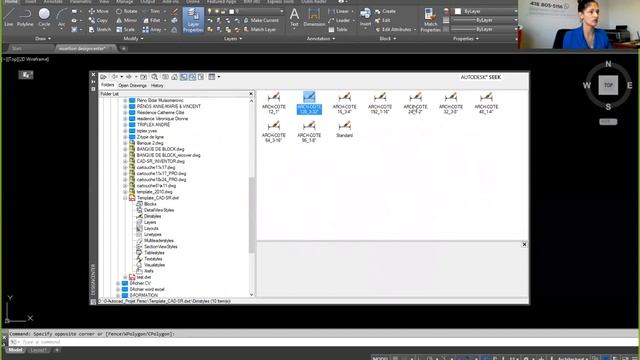Toggle DesignCenter palette auto-hide
The image size is (640, 360).
point(93,82)
